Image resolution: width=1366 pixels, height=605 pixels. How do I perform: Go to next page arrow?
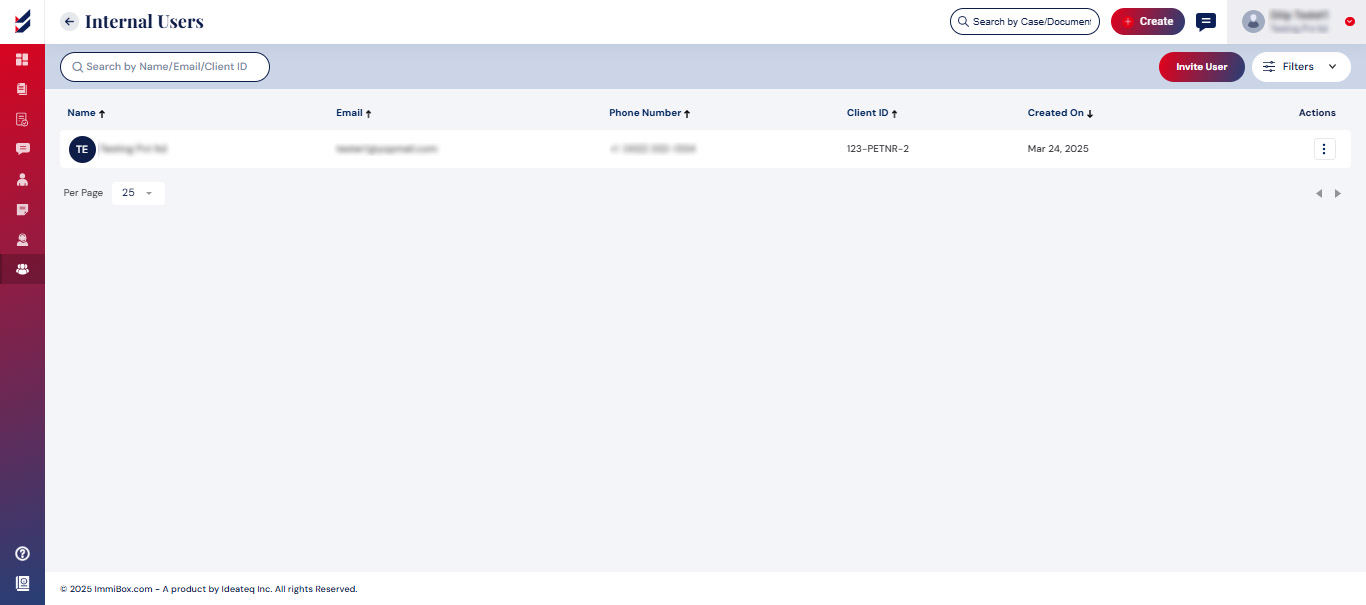click(1338, 193)
